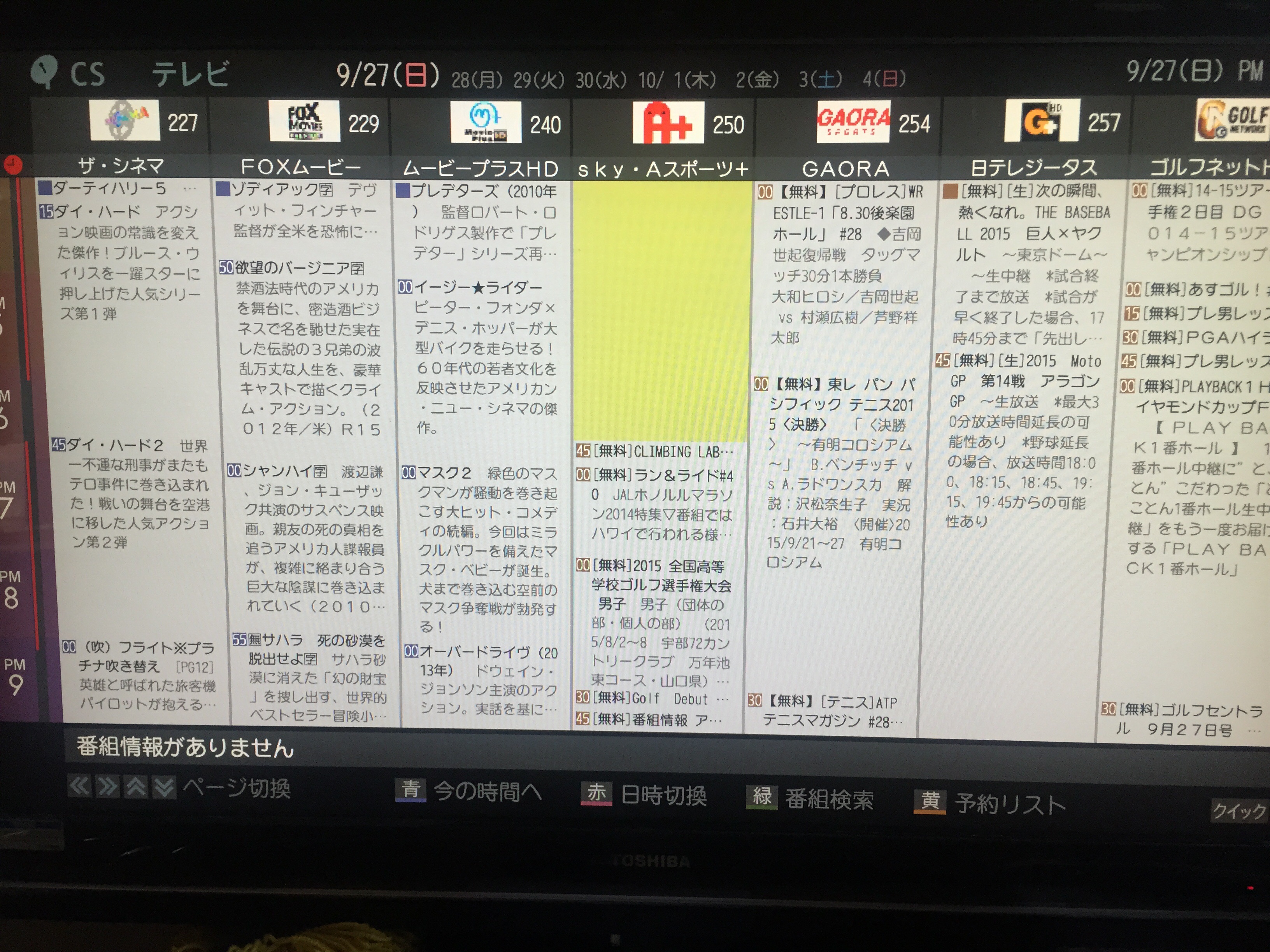Select FOX Movies channel 229 logo

(x=304, y=121)
